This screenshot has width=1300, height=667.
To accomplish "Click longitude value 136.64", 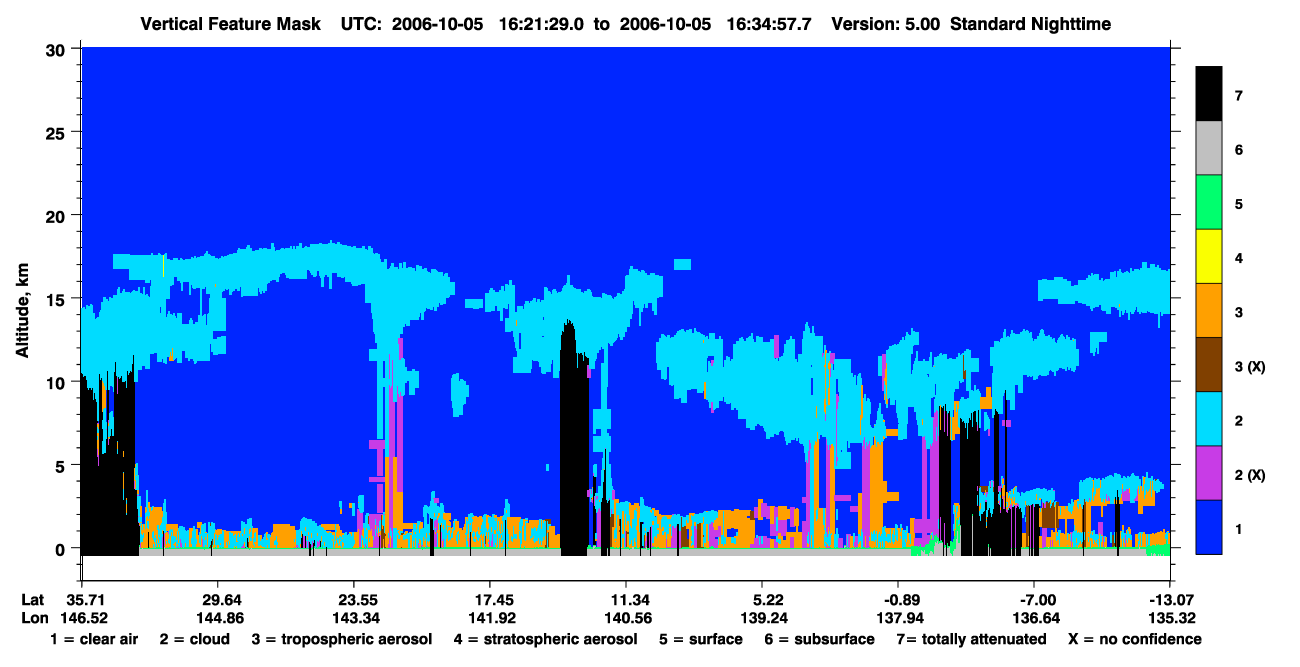I will coord(1035,618).
